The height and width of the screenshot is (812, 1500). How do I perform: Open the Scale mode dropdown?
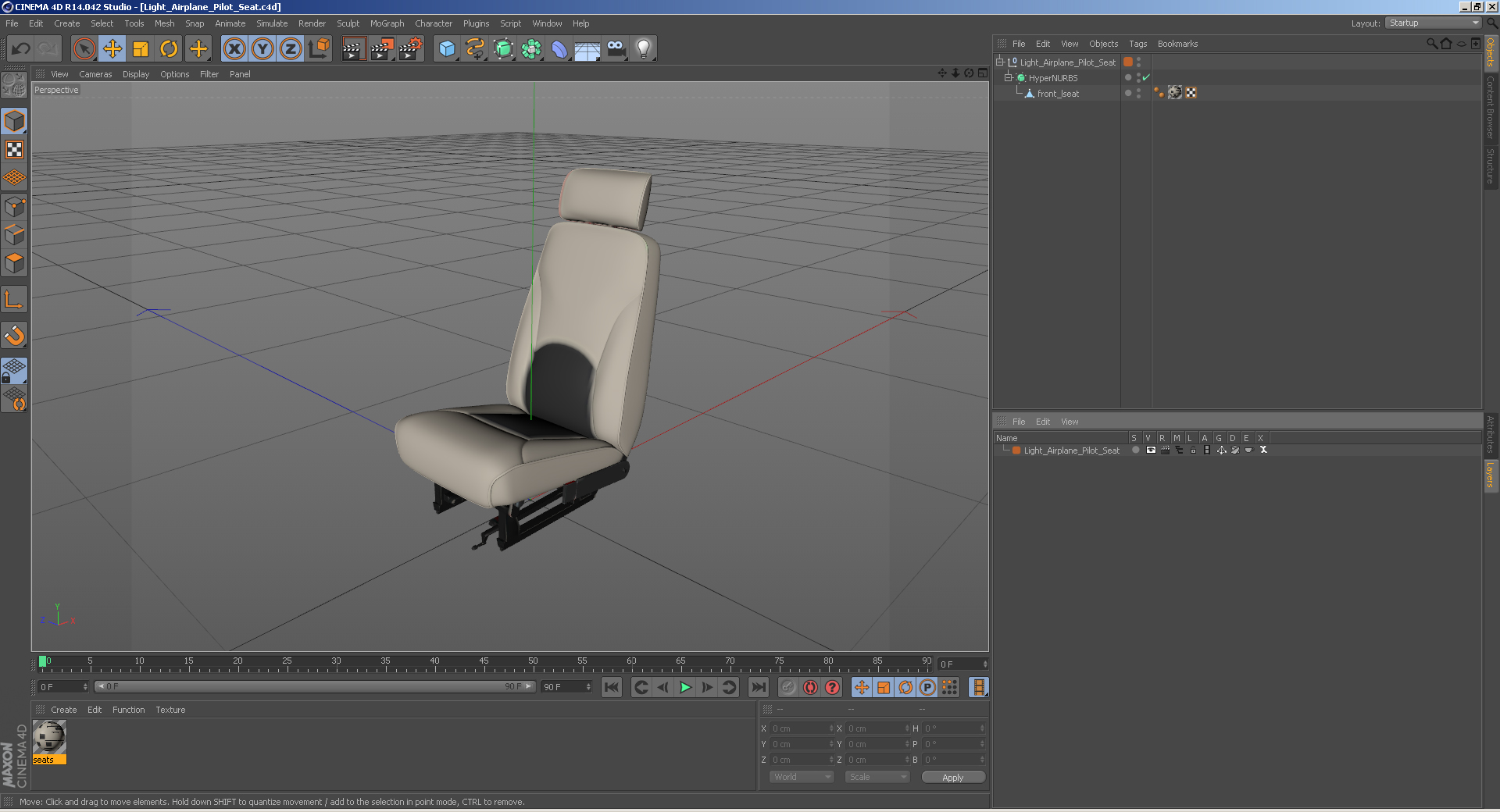pyautogui.click(x=877, y=777)
